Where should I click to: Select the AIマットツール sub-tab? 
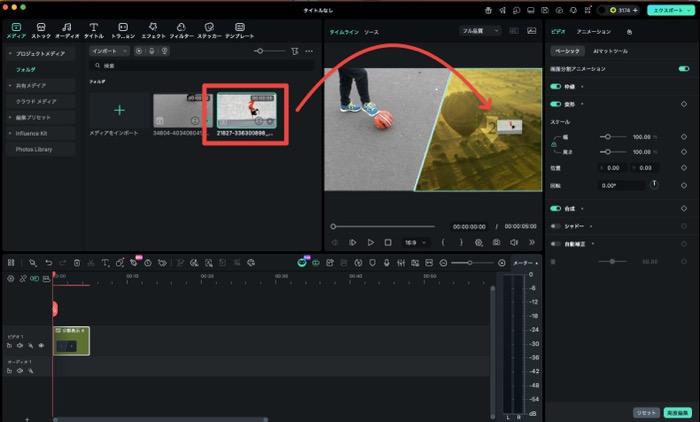(610, 51)
